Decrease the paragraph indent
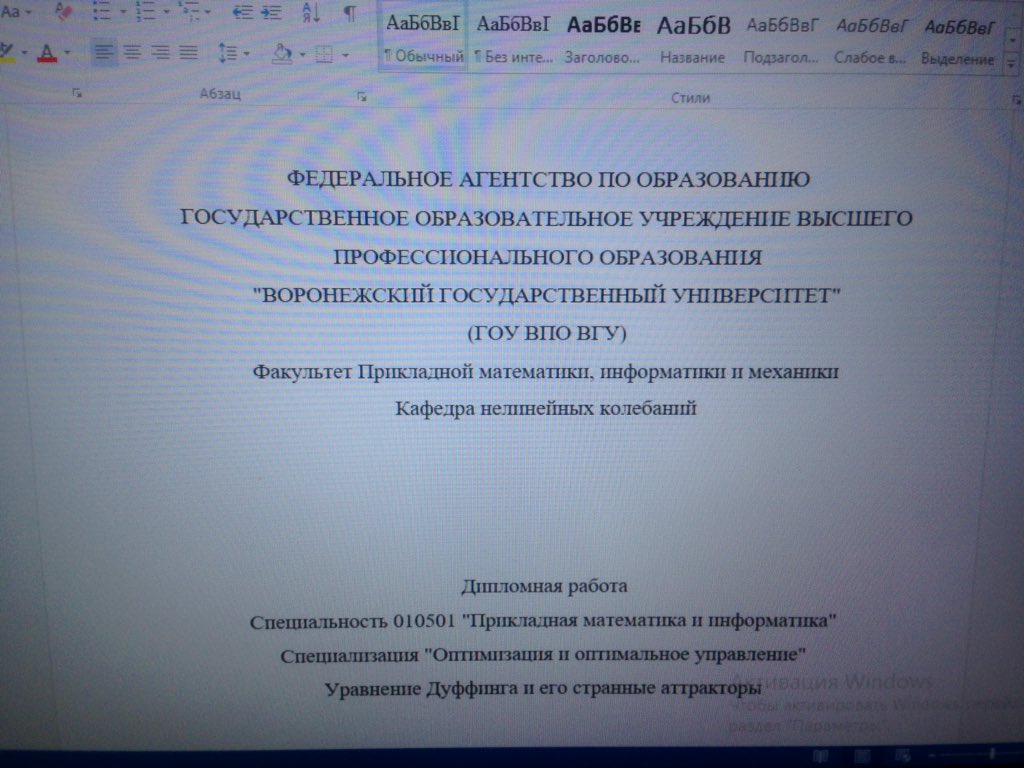The width and height of the screenshot is (1024, 768). (243, 12)
